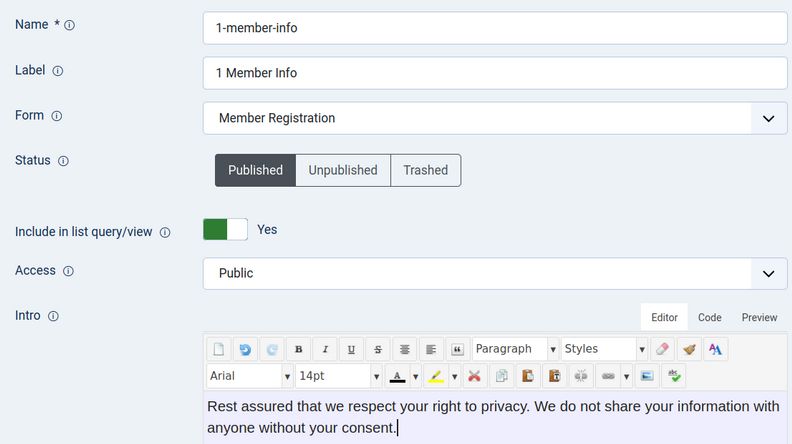Screen dimensions: 792x444
Task: Click the Undo arrow in the toolbar
Action: click(245, 350)
